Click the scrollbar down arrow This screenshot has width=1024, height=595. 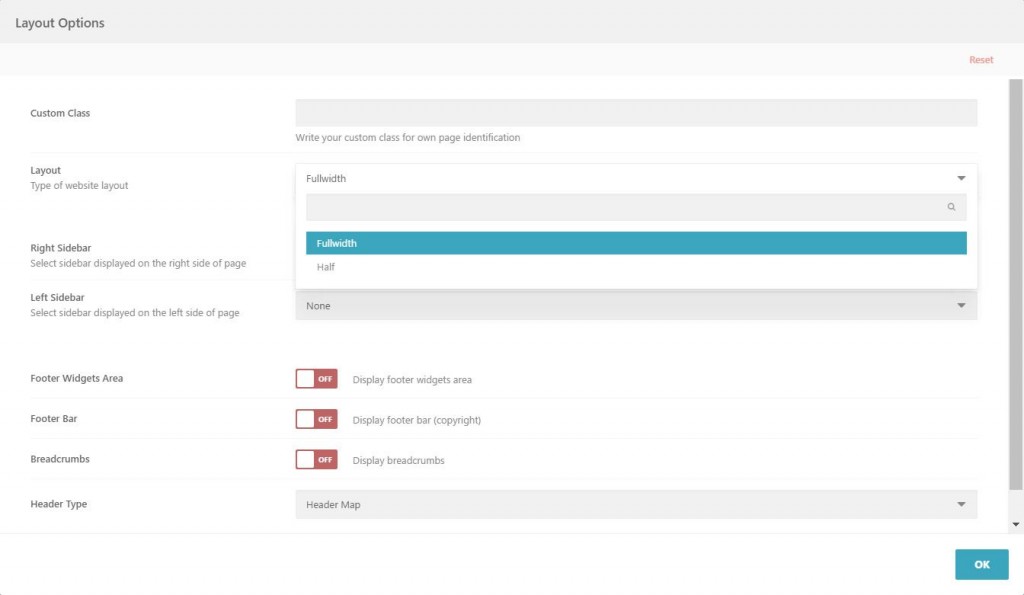pyautogui.click(x=1016, y=524)
